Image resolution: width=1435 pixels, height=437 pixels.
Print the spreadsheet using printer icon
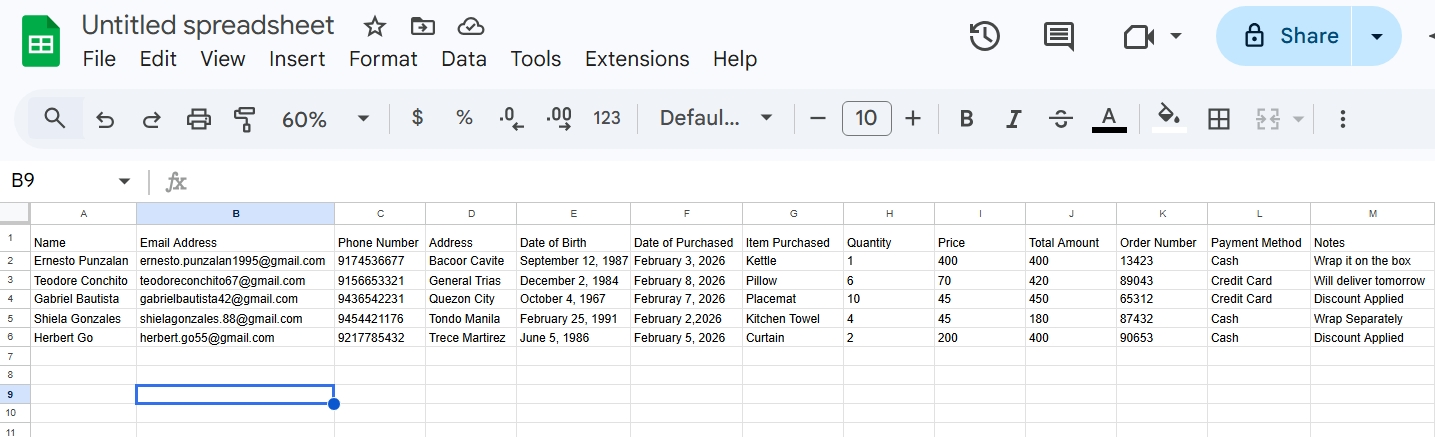point(199,119)
